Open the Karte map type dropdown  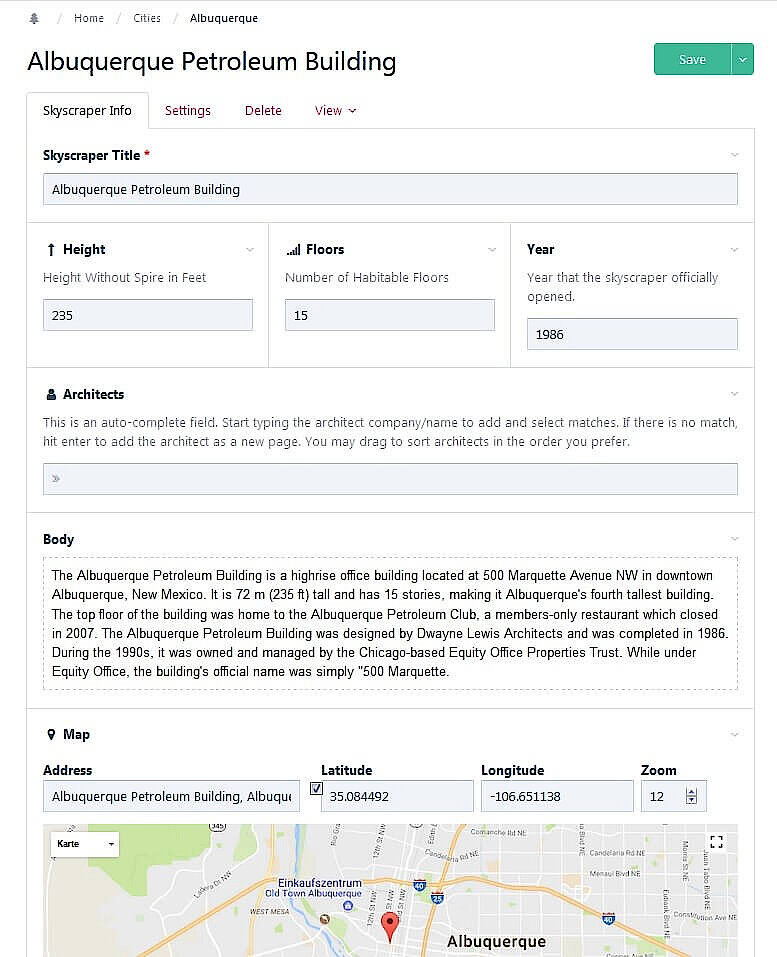pos(85,844)
